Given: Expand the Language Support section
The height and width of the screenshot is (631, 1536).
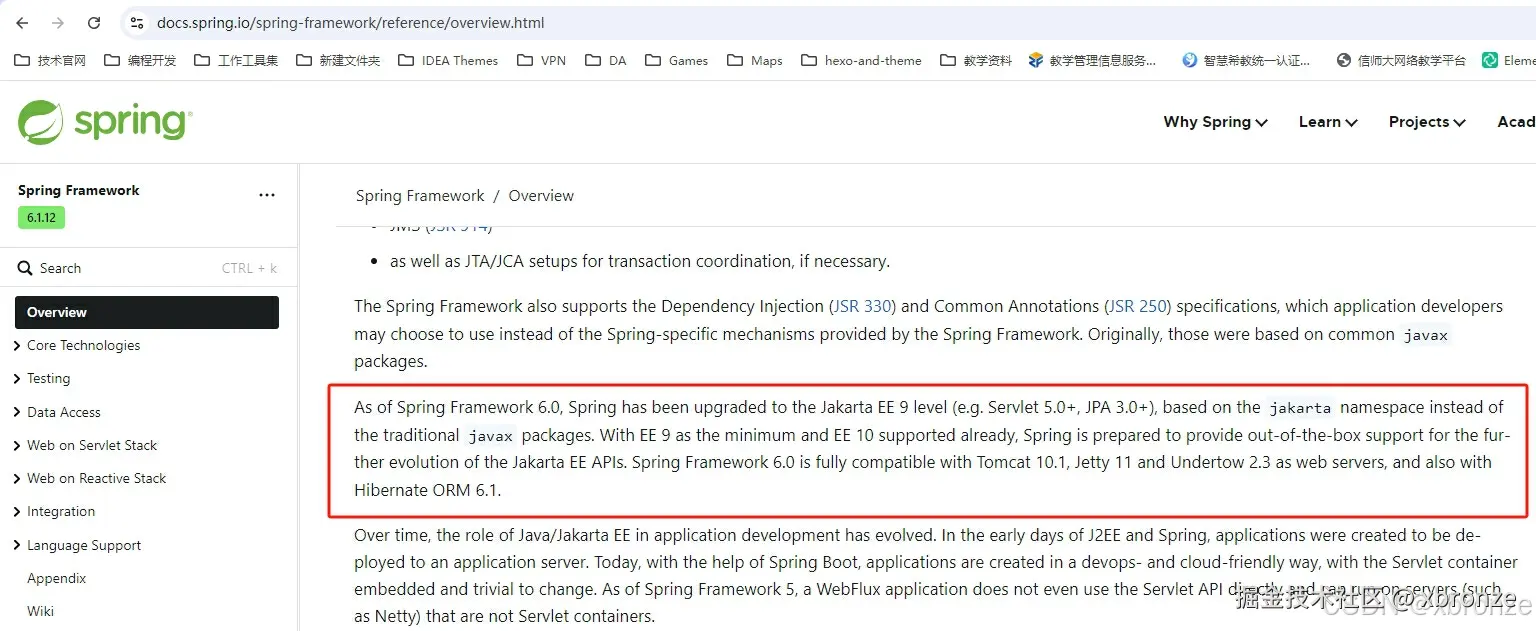Looking at the screenshot, I should (78, 545).
